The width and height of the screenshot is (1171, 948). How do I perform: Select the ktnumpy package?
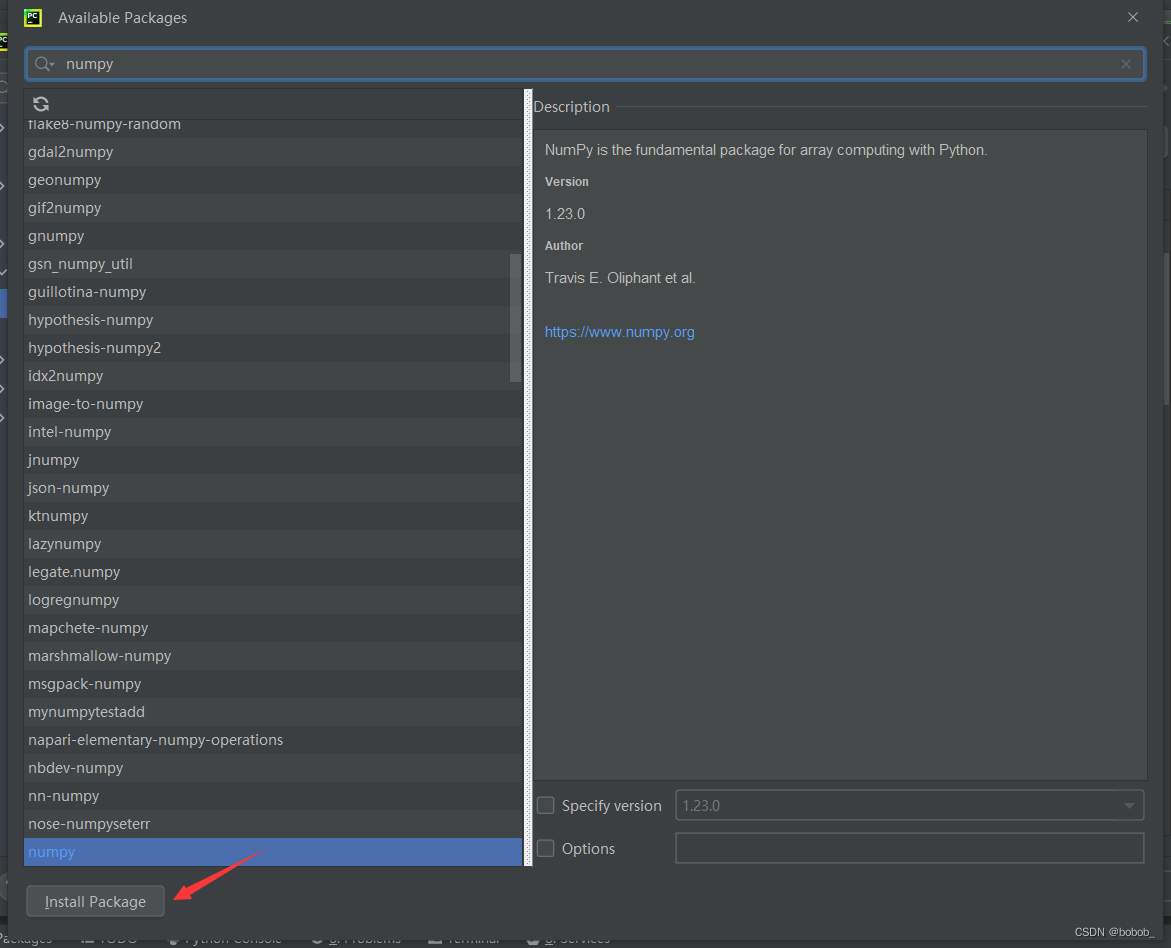coord(273,516)
